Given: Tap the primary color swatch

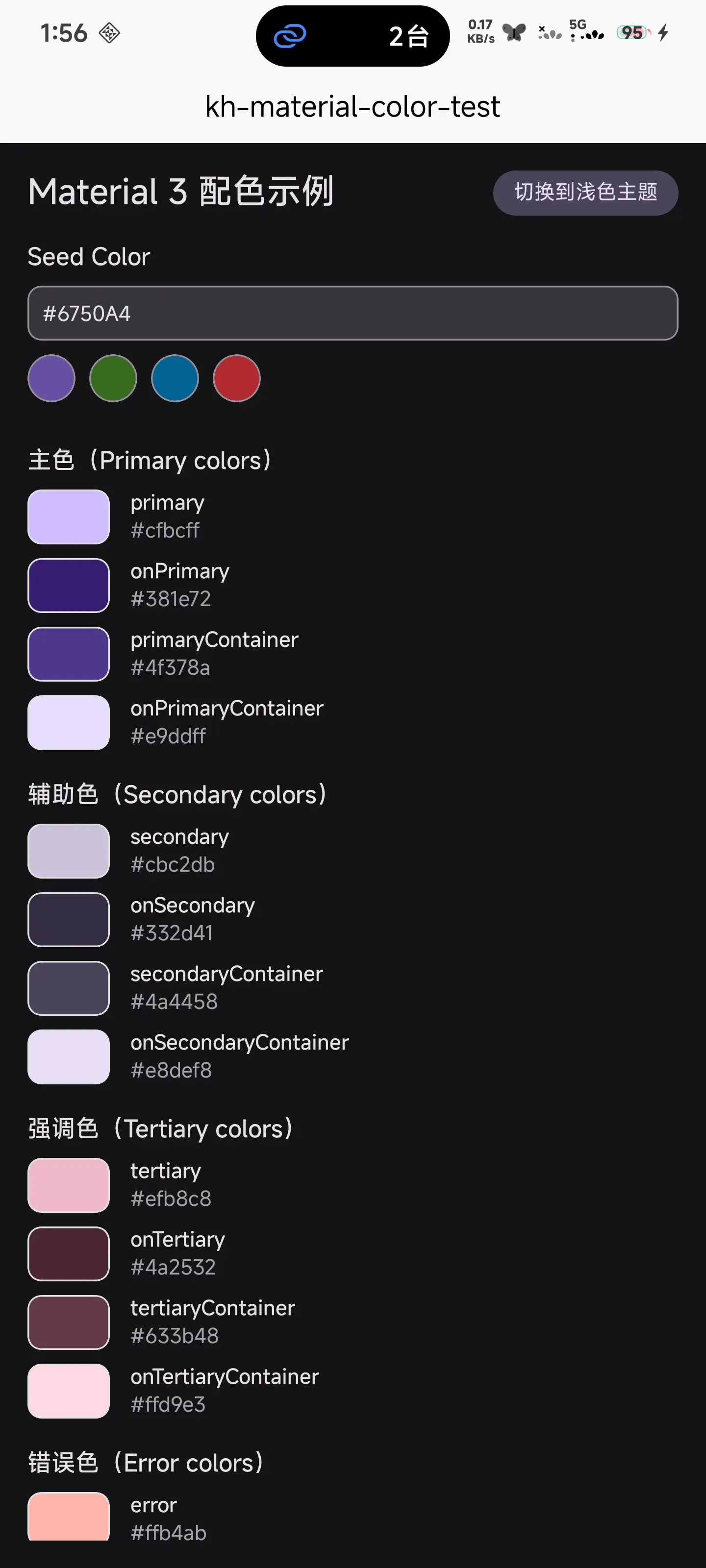Looking at the screenshot, I should pyautogui.click(x=69, y=517).
